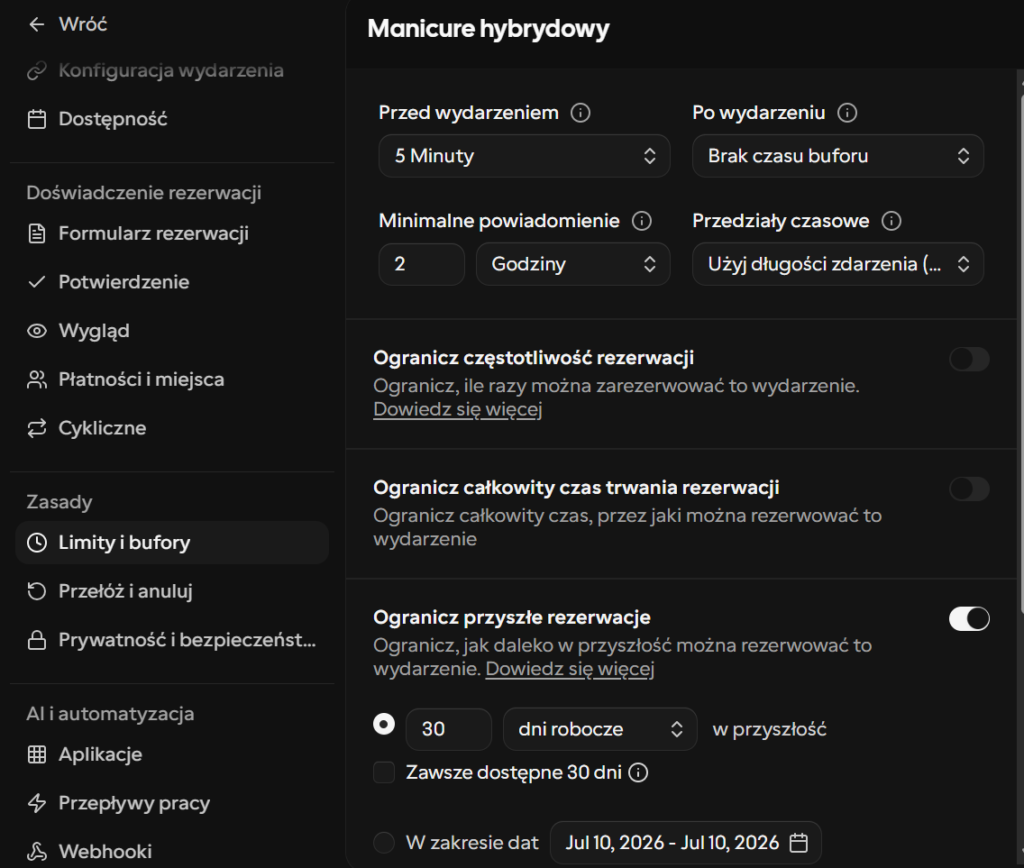Open the Godziny unit dropdown
Screen dimensions: 1024x868
pyautogui.click(x=573, y=265)
